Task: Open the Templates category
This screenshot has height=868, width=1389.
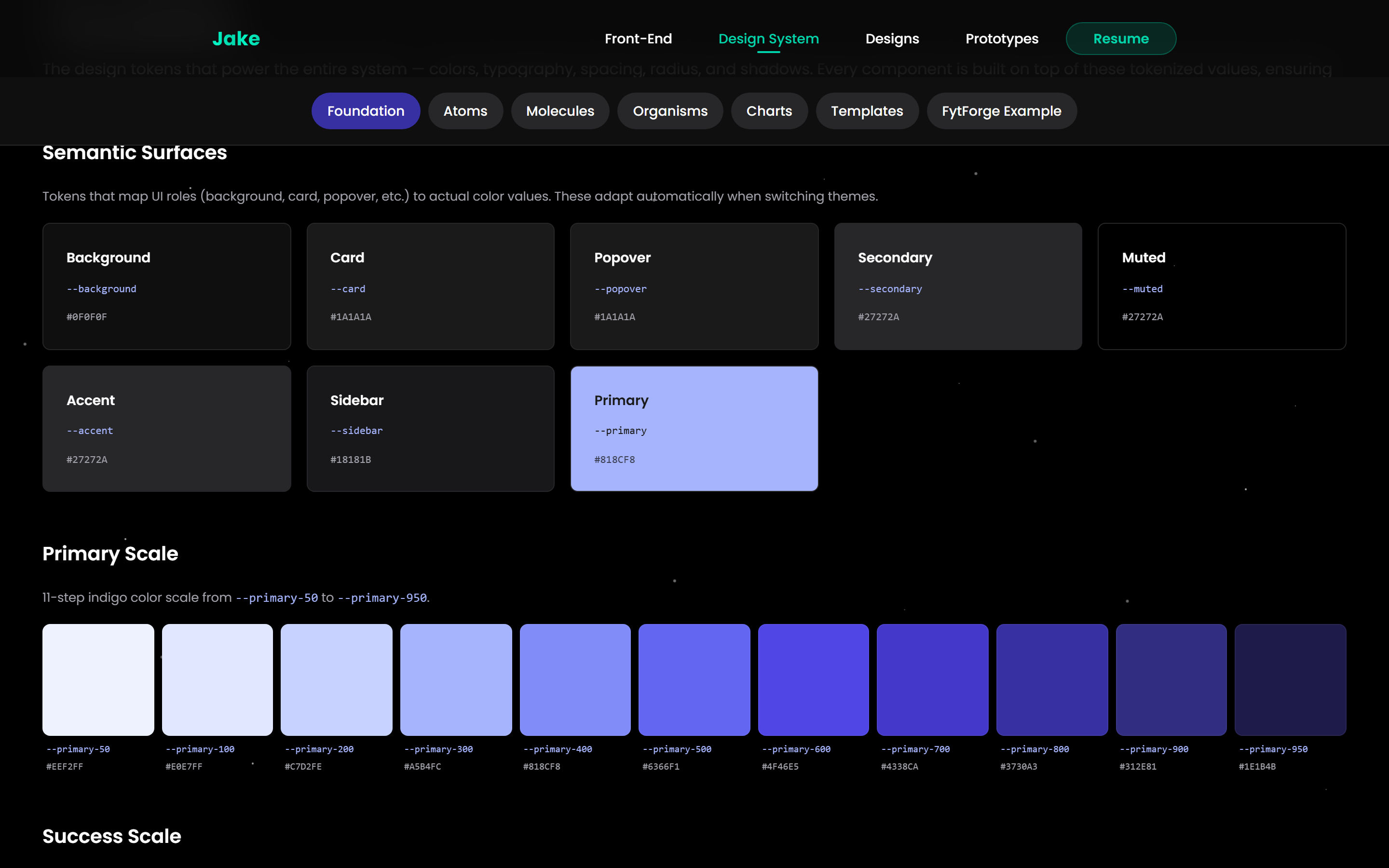Action: (867, 111)
